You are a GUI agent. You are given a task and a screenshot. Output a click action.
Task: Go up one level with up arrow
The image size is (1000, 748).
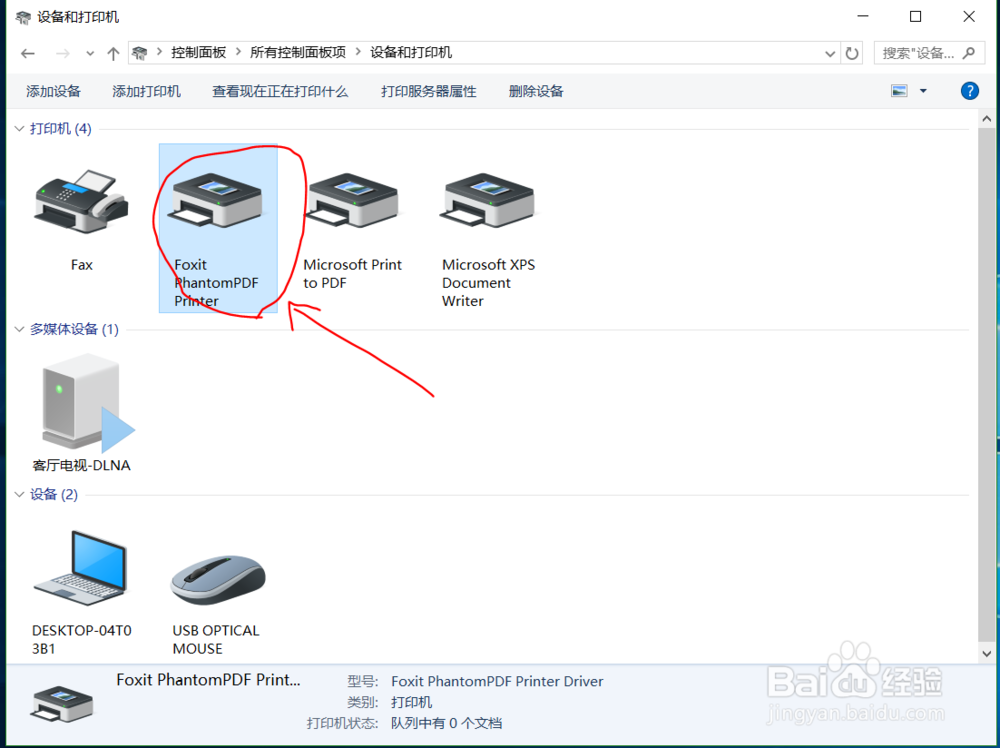click(x=113, y=54)
